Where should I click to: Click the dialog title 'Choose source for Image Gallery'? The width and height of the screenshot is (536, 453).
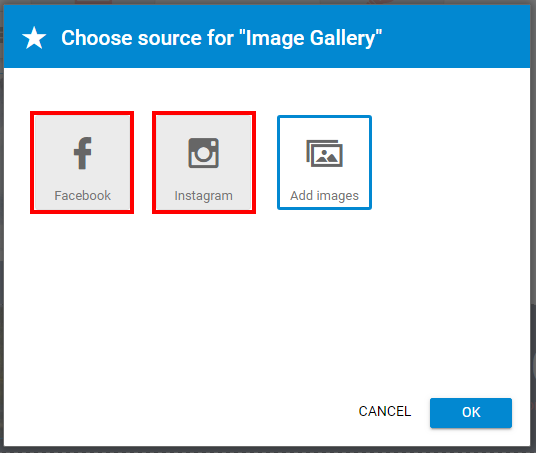[222, 38]
